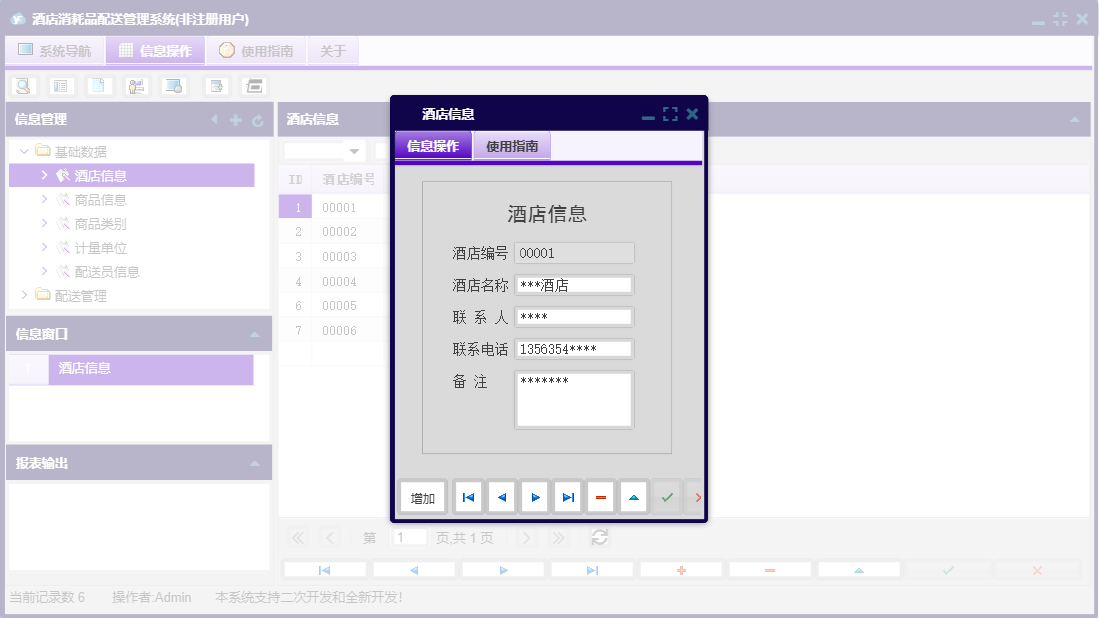Select the magnifier search toolbar icon
The height and width of the screenshot is (618, 1099).
point(24,86)
